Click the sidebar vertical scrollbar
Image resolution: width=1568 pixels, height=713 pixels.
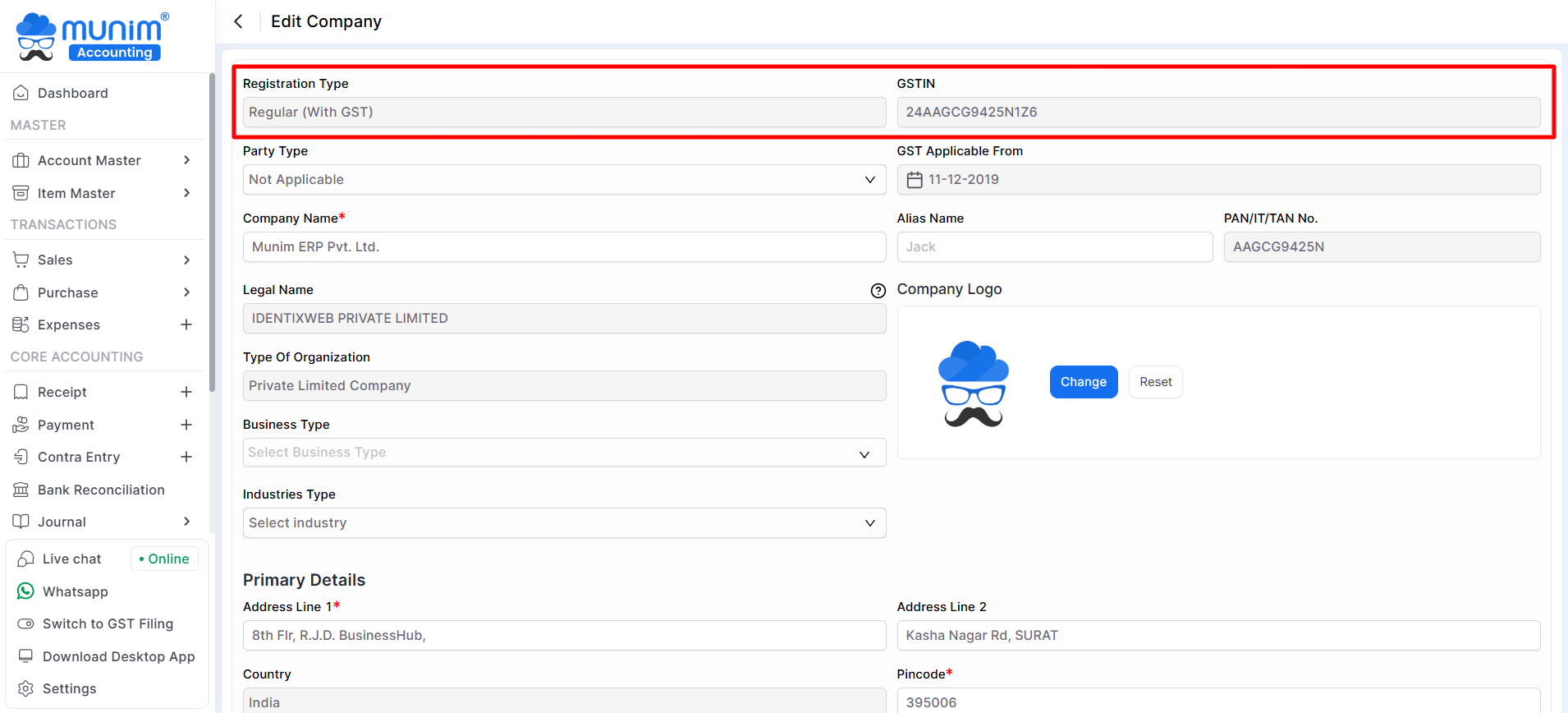(x=212, y=232)
